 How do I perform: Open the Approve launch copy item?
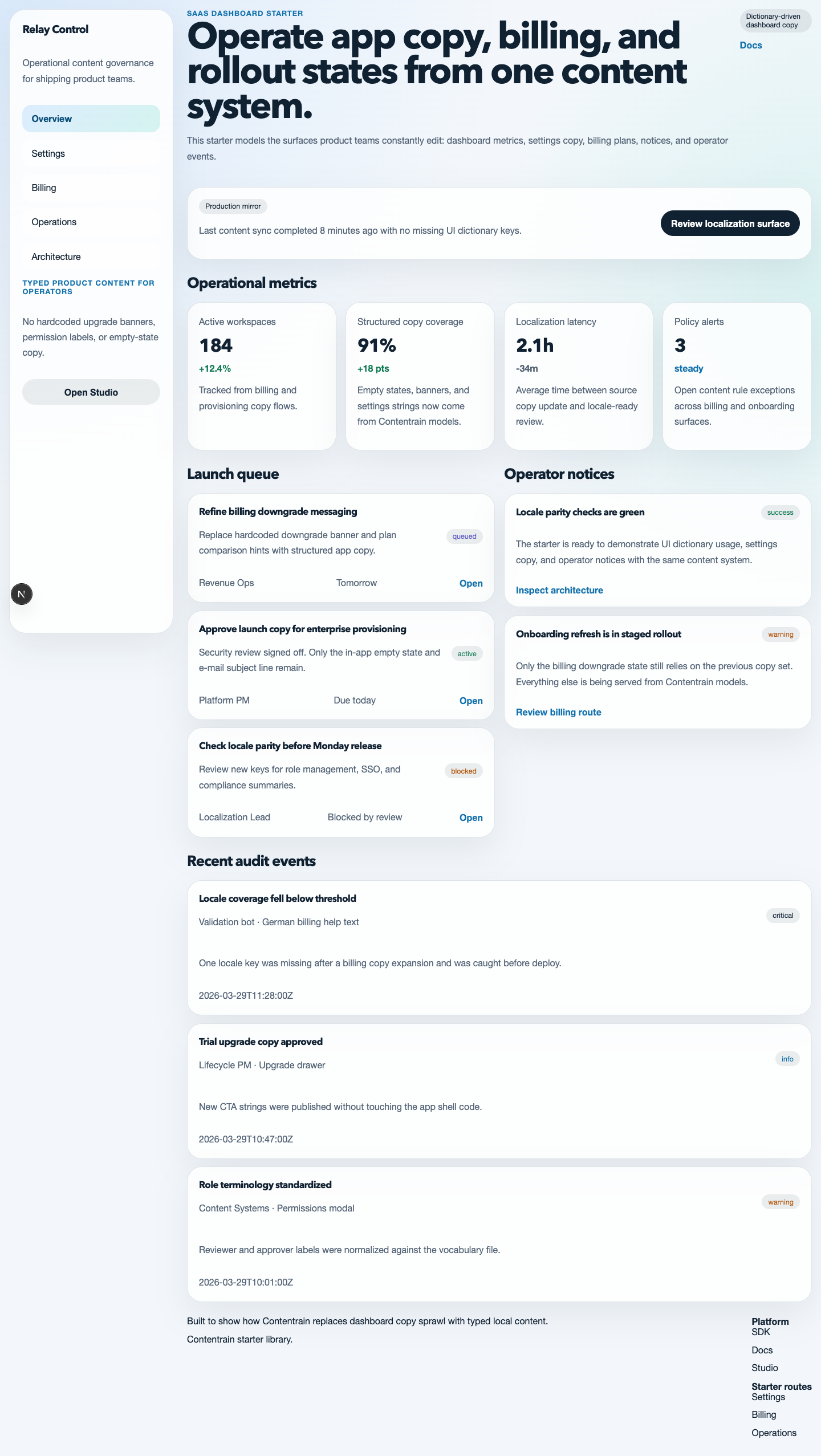471,701
